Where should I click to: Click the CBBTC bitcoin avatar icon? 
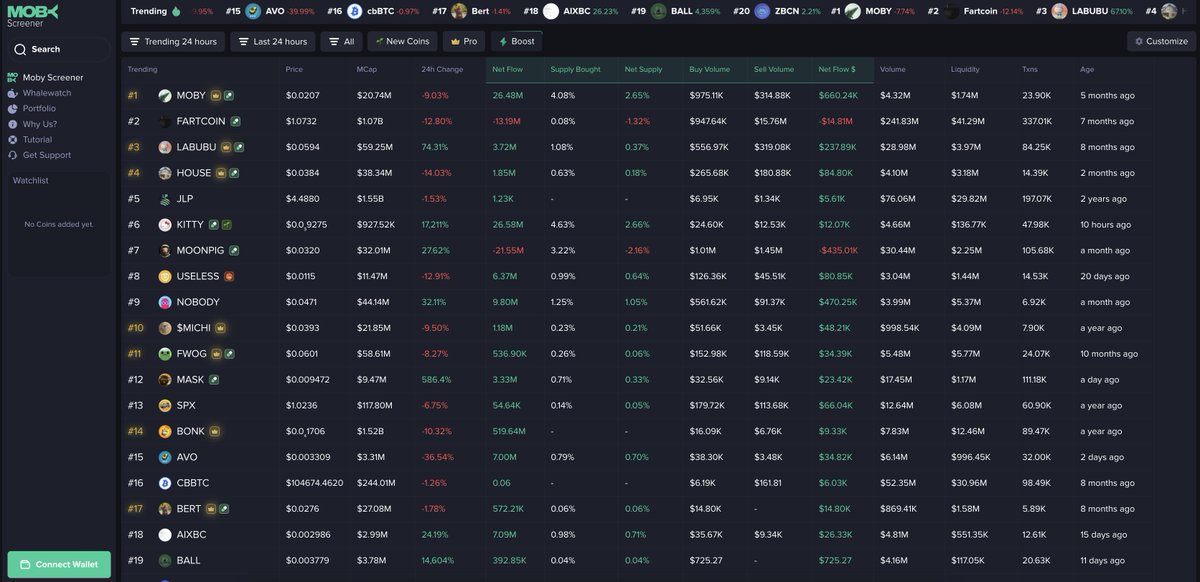165,483
